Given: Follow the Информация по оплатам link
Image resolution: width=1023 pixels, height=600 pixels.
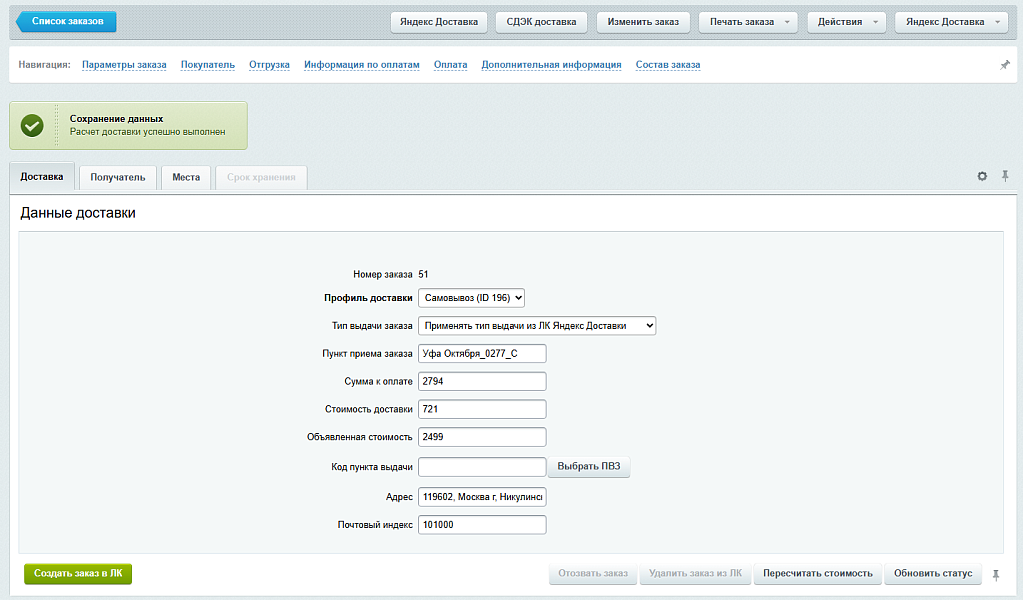Looking at the screenshot, I should pyautogui.click(x=361, y=65).
